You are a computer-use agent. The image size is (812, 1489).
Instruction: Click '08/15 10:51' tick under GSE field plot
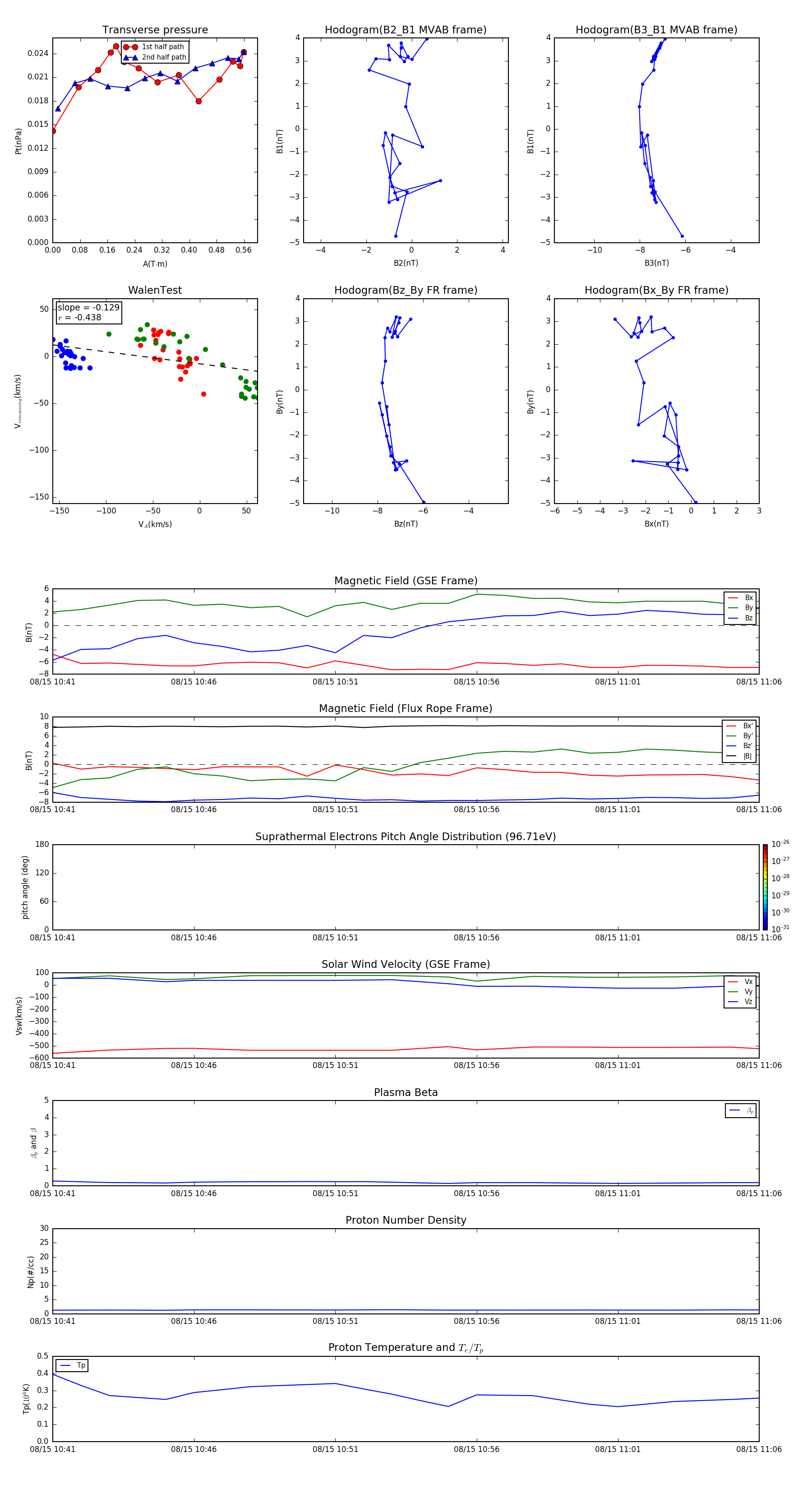[335, 681]
